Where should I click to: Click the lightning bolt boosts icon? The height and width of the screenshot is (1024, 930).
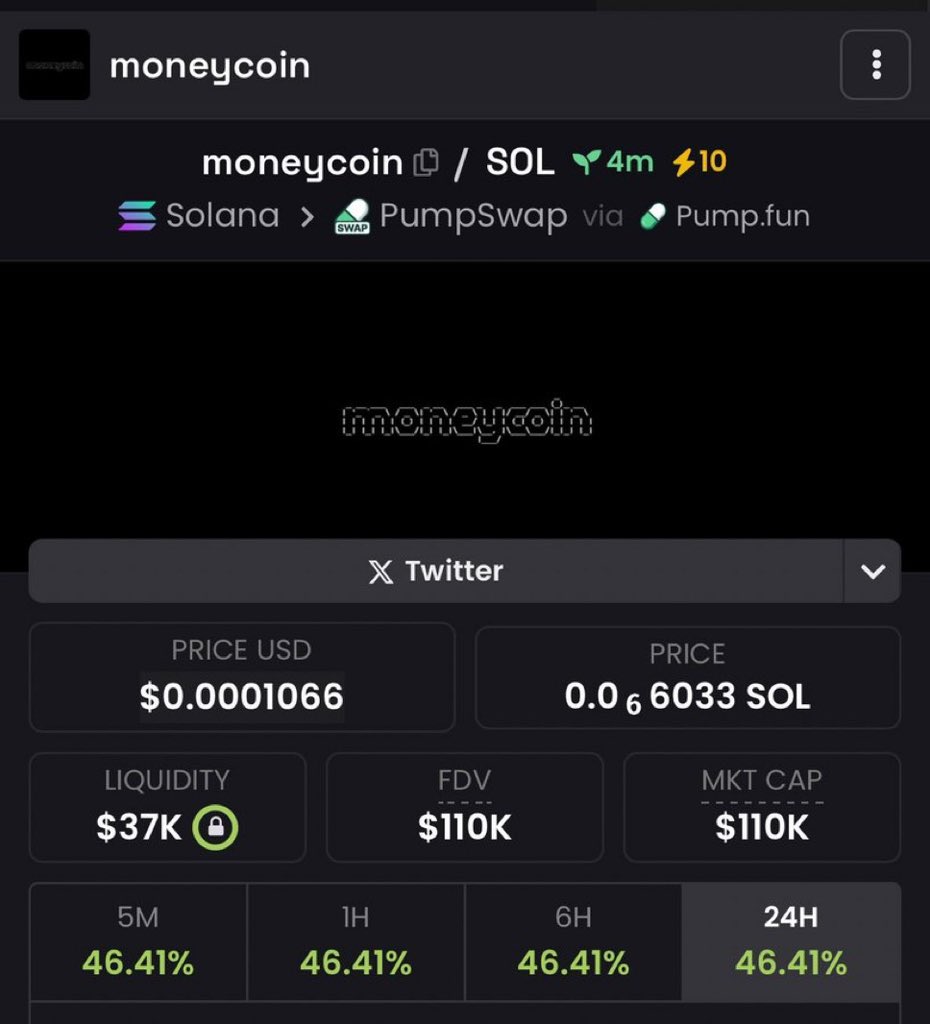pyautogui.click(x=683, y=162)
